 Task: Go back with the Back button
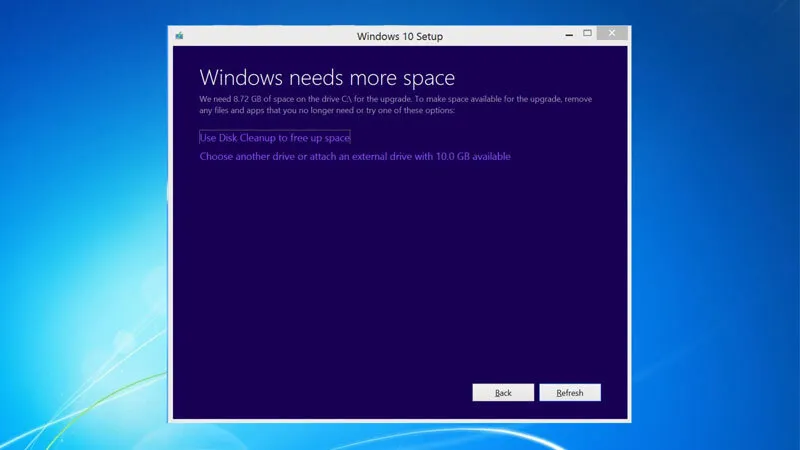coord(503,392)
